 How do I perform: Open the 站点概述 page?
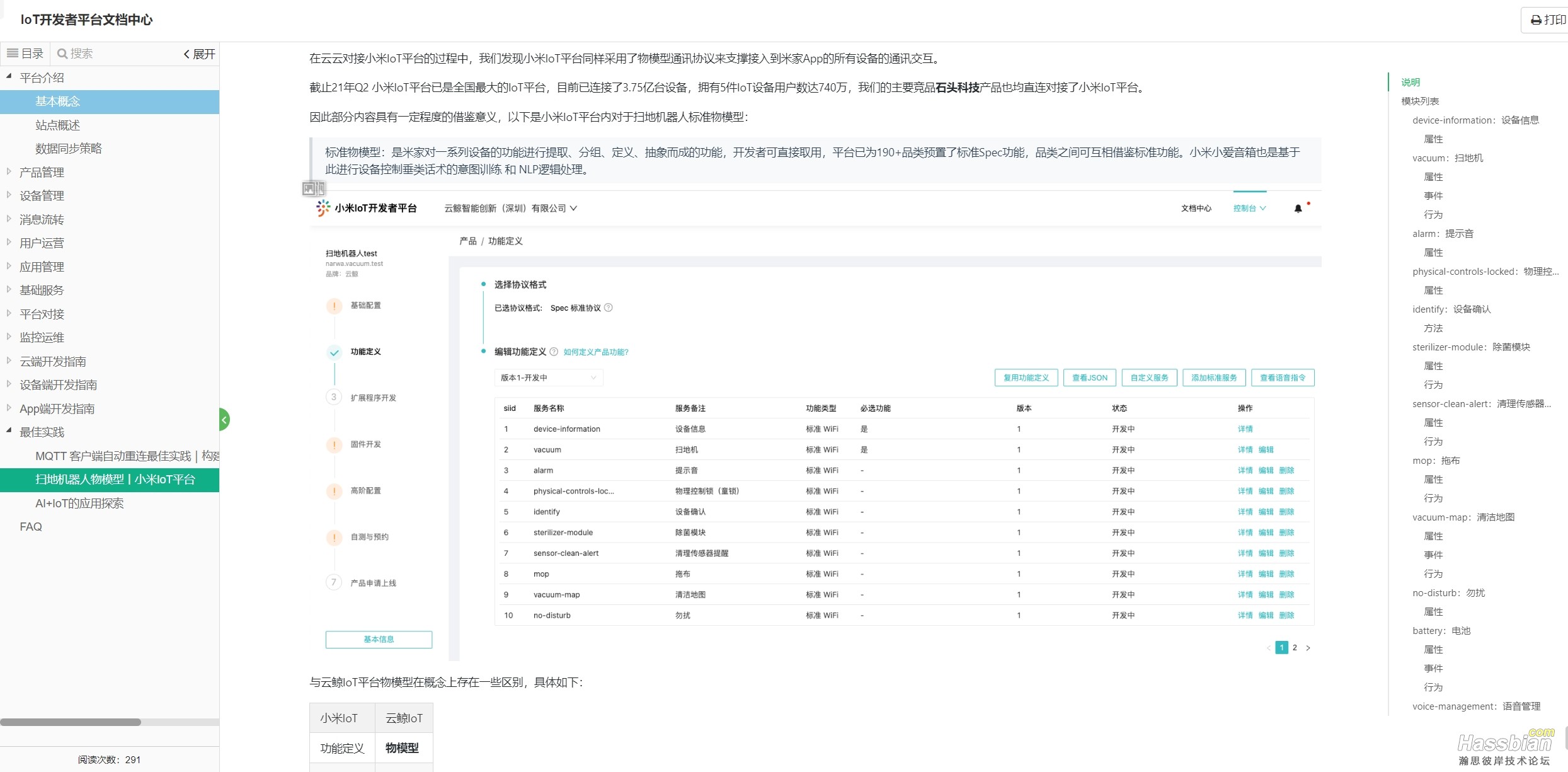click(x=57, y=125)
